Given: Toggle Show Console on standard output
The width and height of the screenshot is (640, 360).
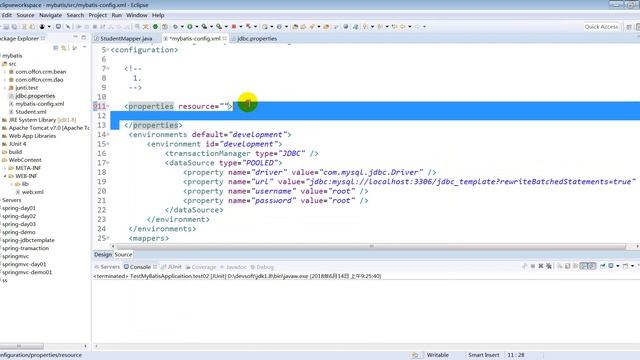Looking at the screenshot, I should [584, 266].
